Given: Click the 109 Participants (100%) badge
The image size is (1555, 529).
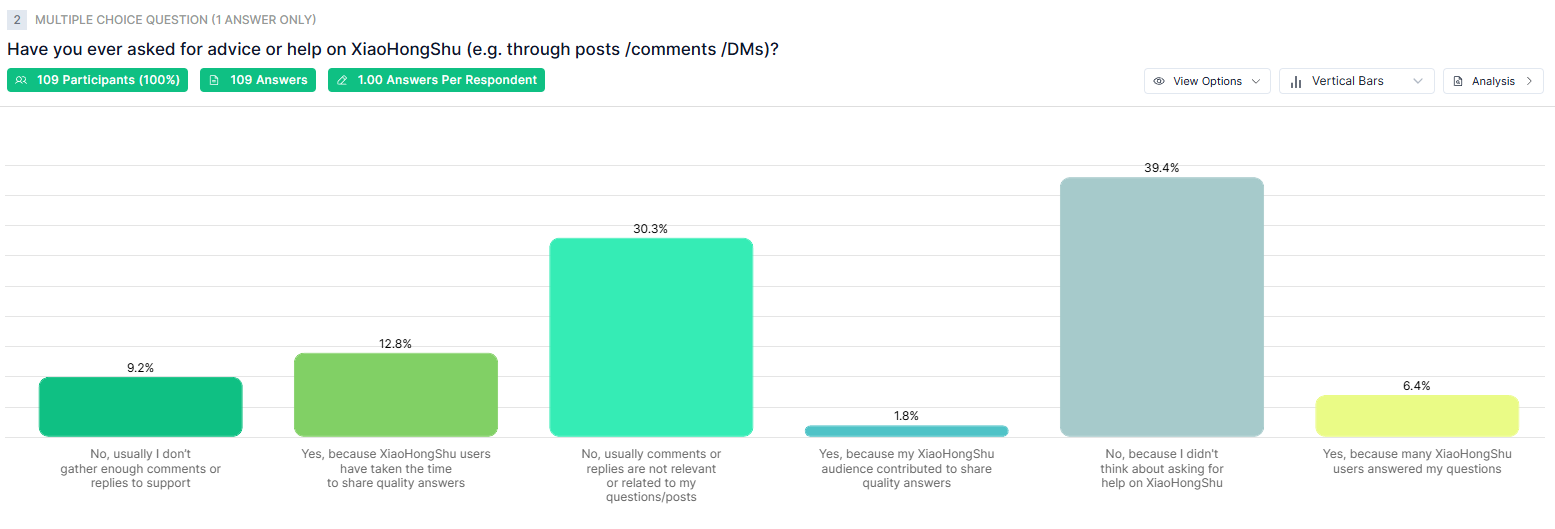Looking at the screenshot, I should click(97, 80).
